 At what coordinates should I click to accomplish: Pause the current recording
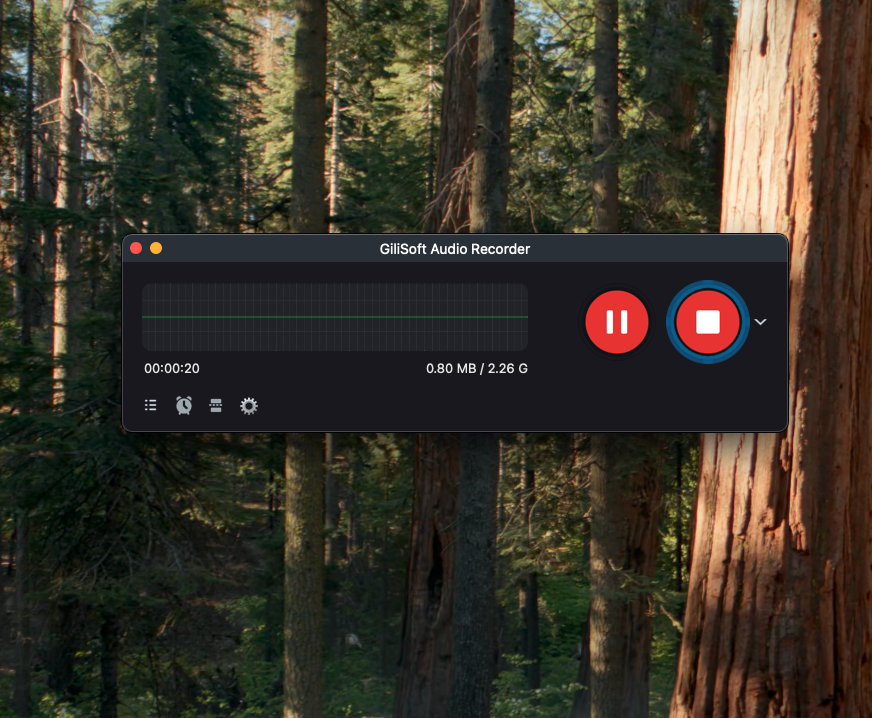(x=617, y=322)
